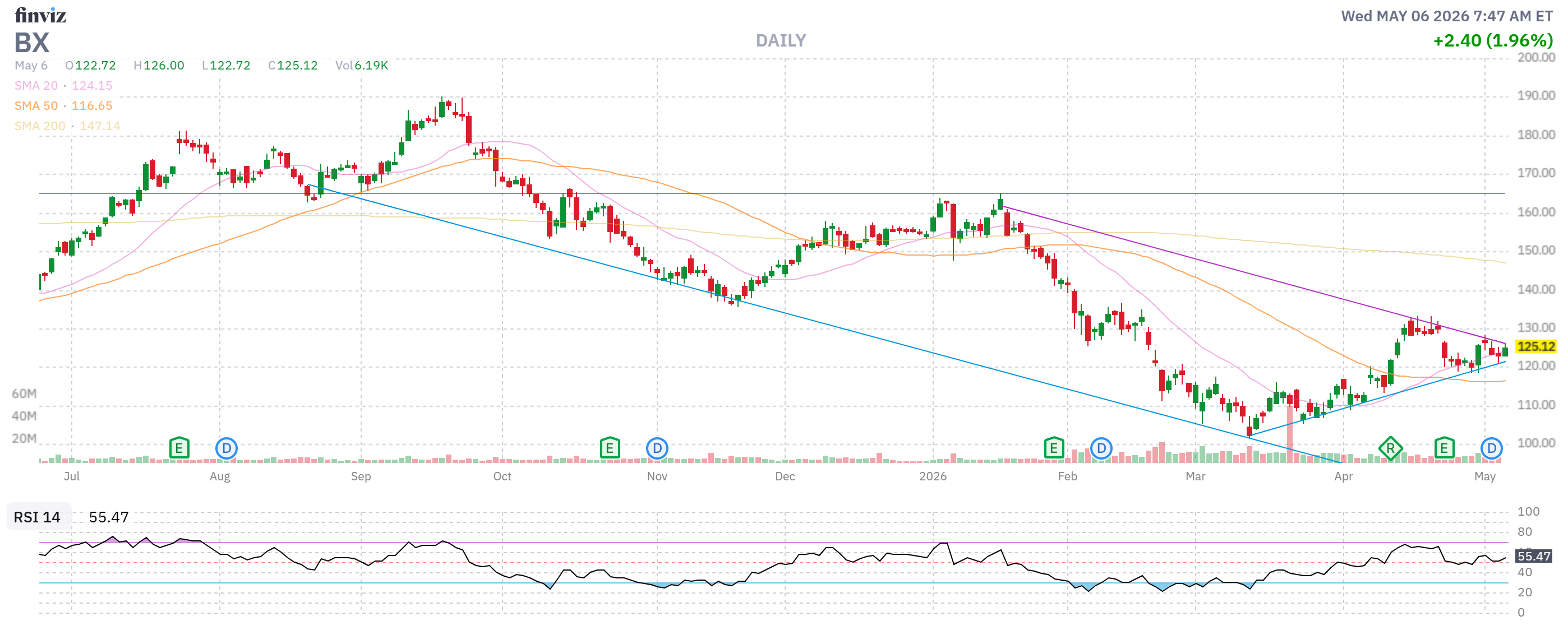
Task: Select the SMA 20 legend entry
Action: [63, 86]
